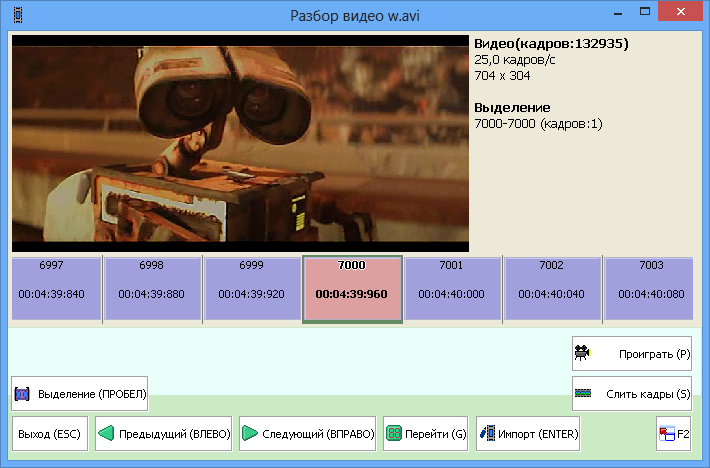
Task: Click the '25,0 кадров/с' text
Action: pyautogui.click(x=514, y=60)
